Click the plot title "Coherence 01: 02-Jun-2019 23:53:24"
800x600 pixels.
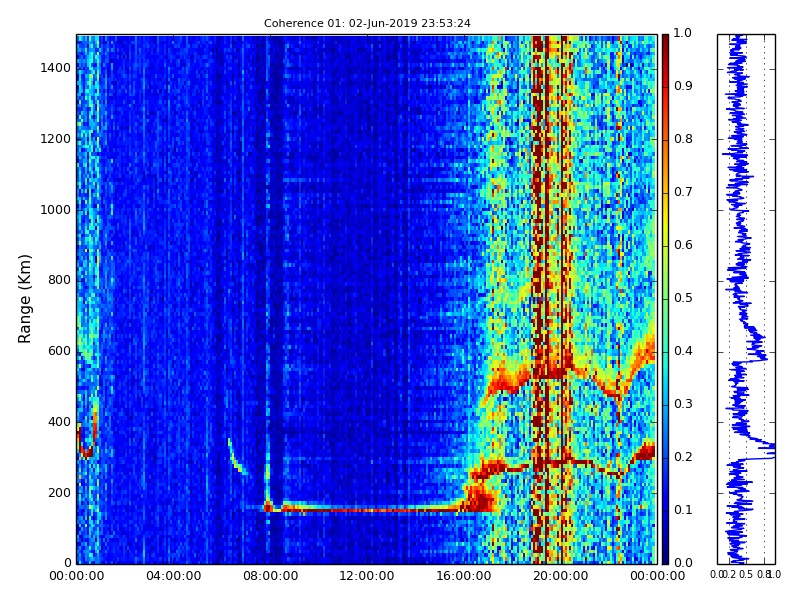pos(367,23)
